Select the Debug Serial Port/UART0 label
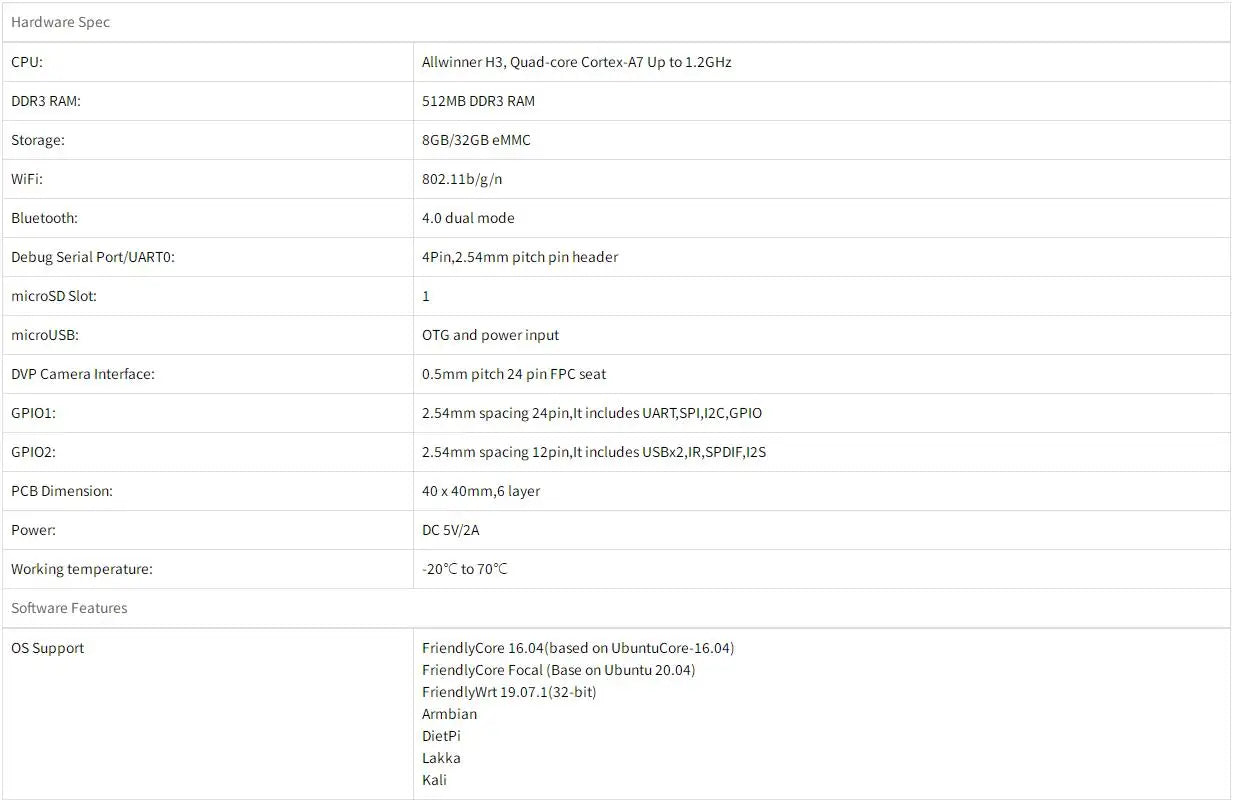Image resolution: width=1233 pixels, height=802 pixels. point(93,257)
